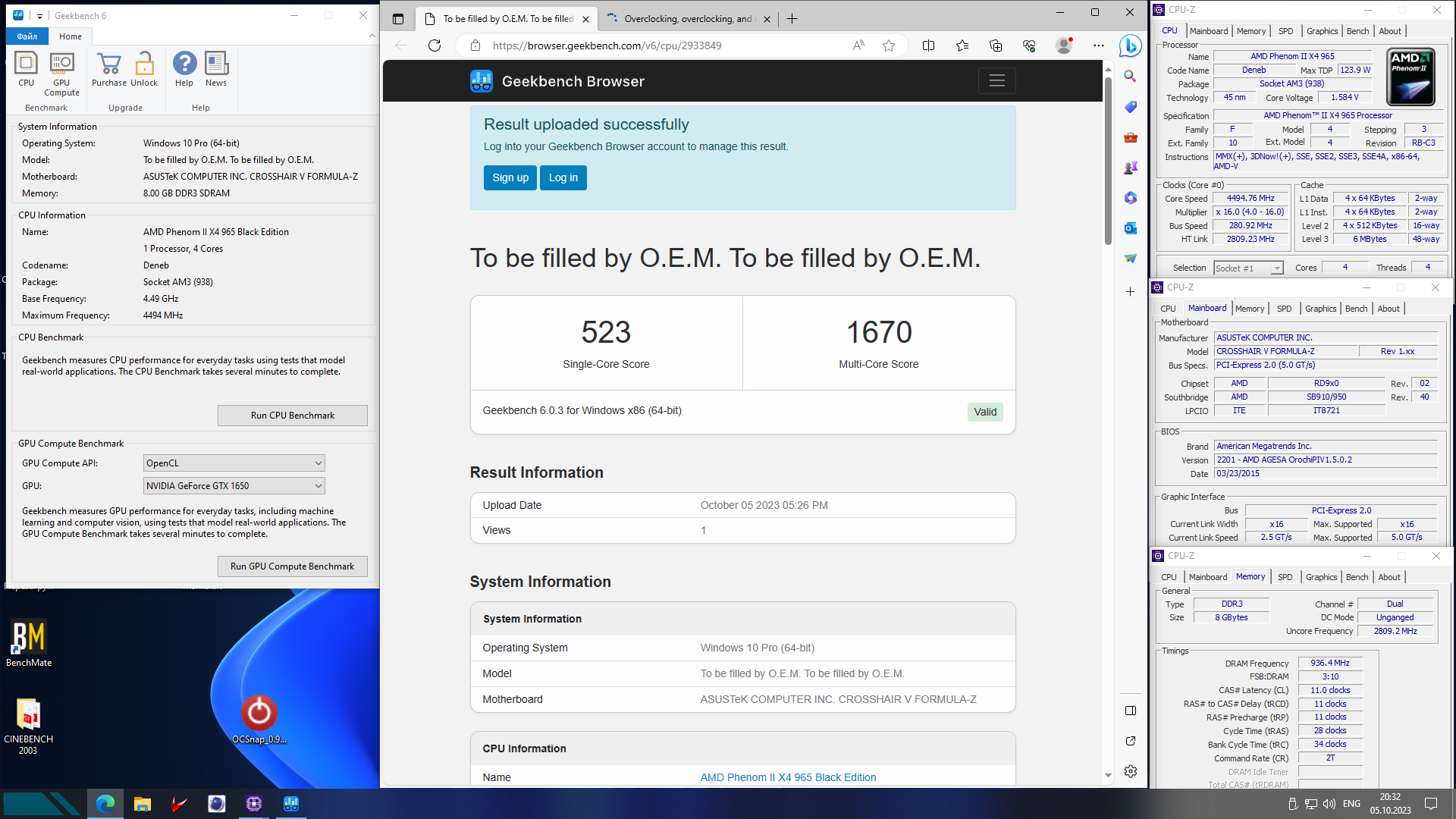
Task: Add a new app to the Edge sidebar
Action: 1130,291
